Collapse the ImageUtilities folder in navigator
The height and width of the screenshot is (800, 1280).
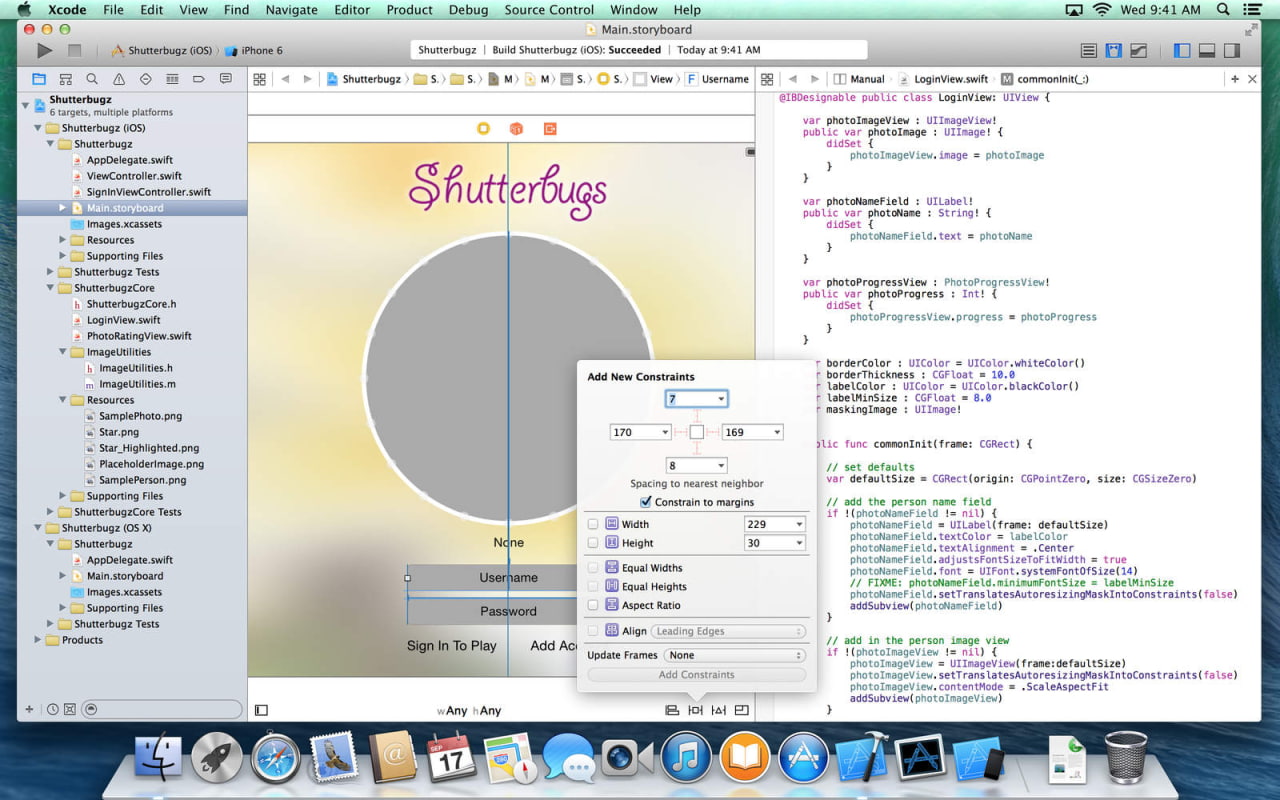[x=63, y=352]
